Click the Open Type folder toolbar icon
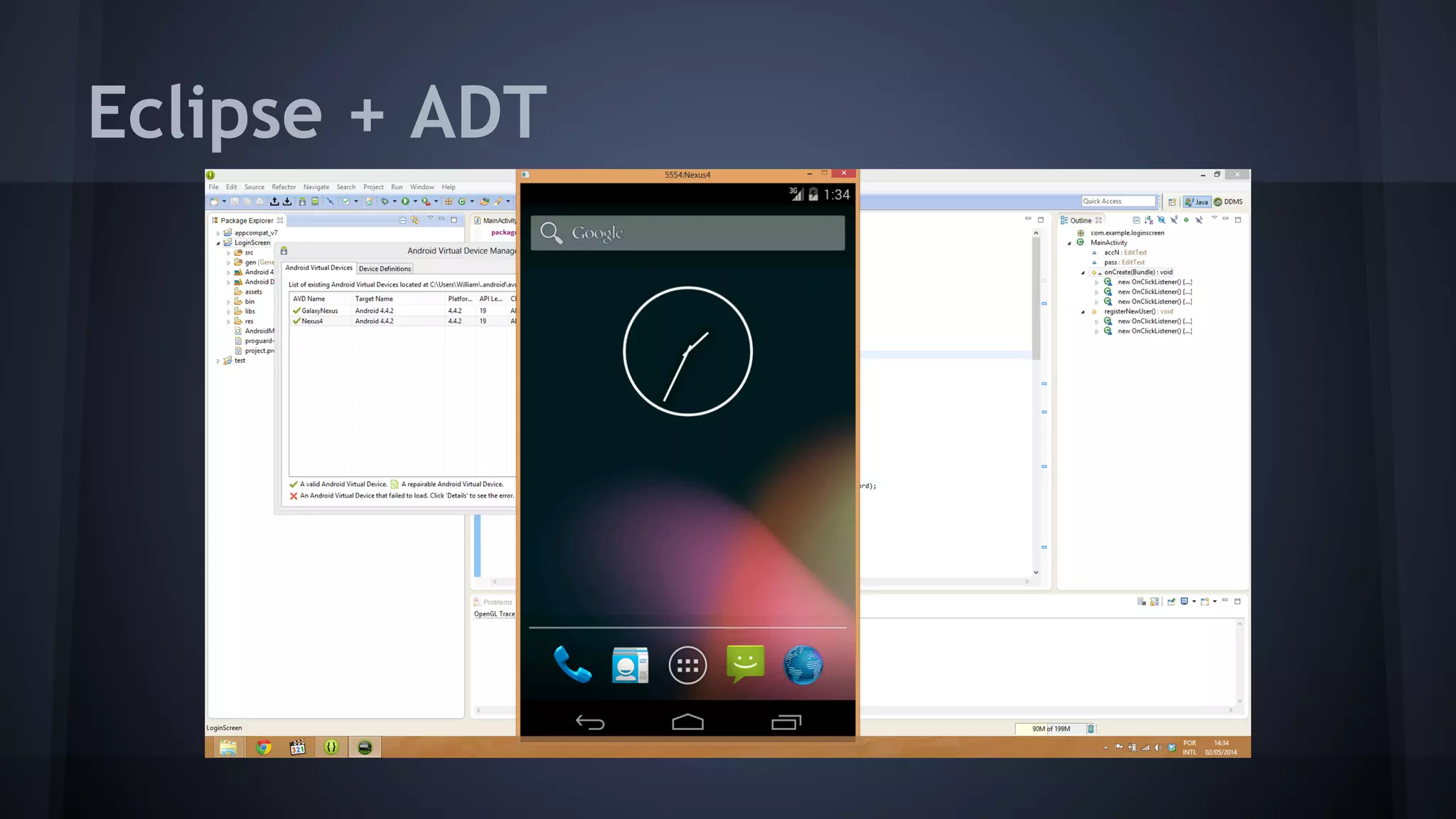Screen dimensions: 1456x819 (485, 202)
